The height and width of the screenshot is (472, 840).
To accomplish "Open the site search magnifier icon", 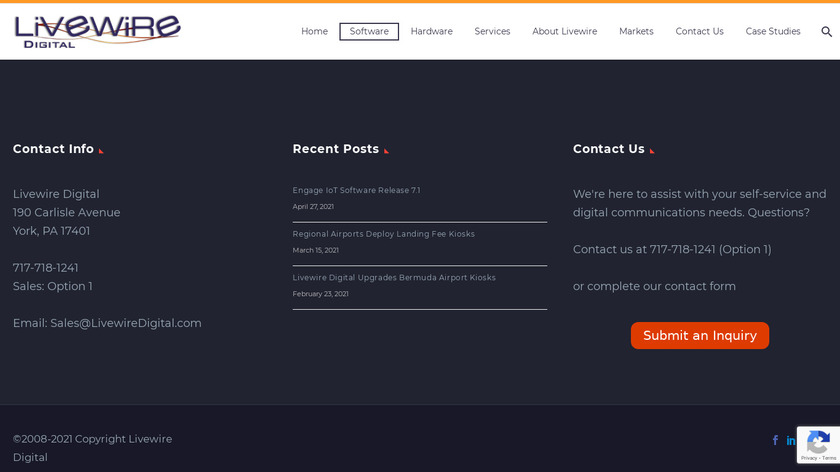I will (x=827, y=32).
